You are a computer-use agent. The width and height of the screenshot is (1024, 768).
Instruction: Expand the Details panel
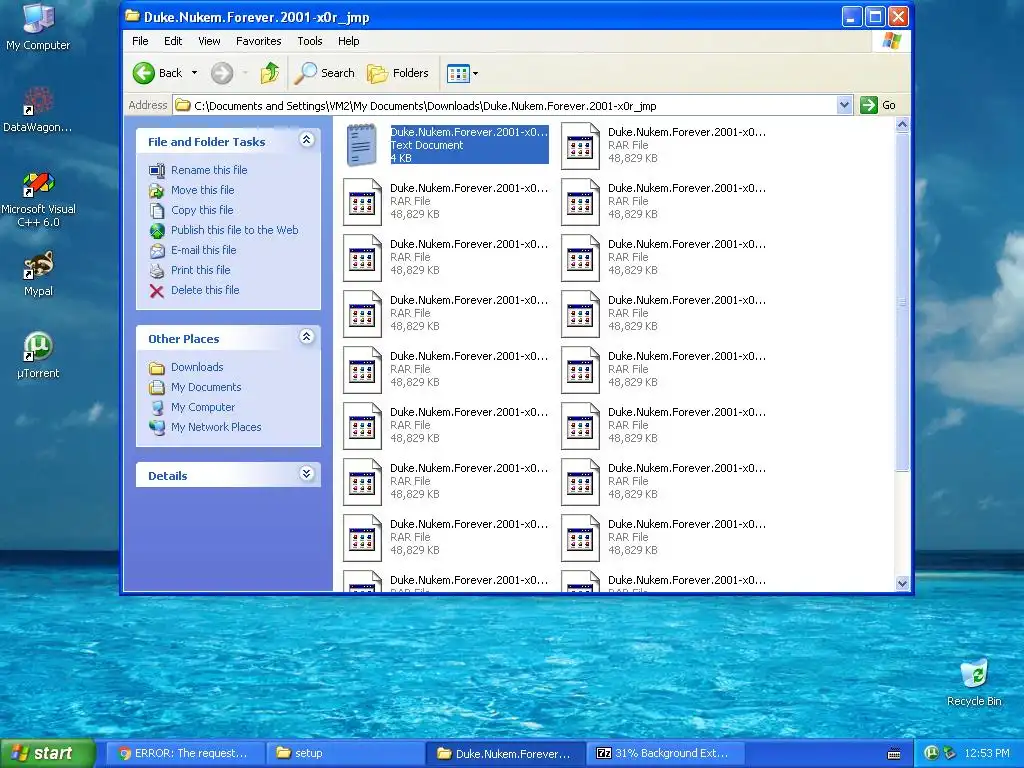pyautogui.click(x=306, y=474)
